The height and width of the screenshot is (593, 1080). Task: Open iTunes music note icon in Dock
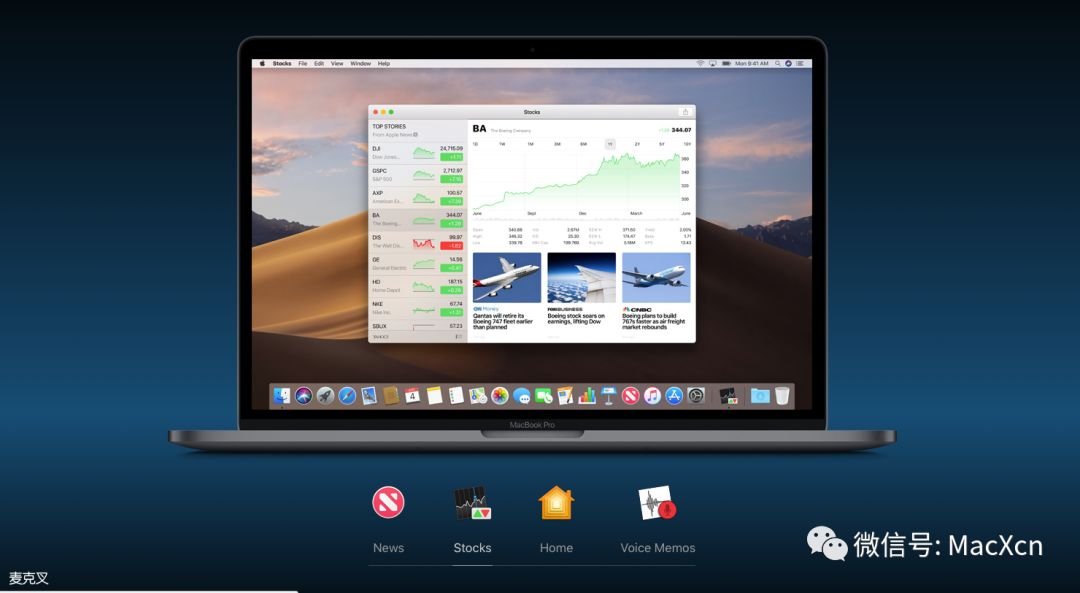point(652,395)
